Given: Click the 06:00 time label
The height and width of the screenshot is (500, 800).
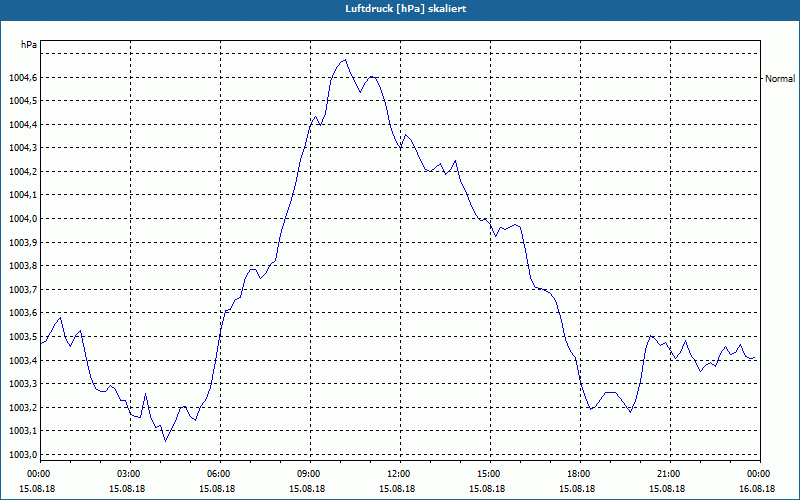Looking at the screenshot, I should (x=220, y=474).
